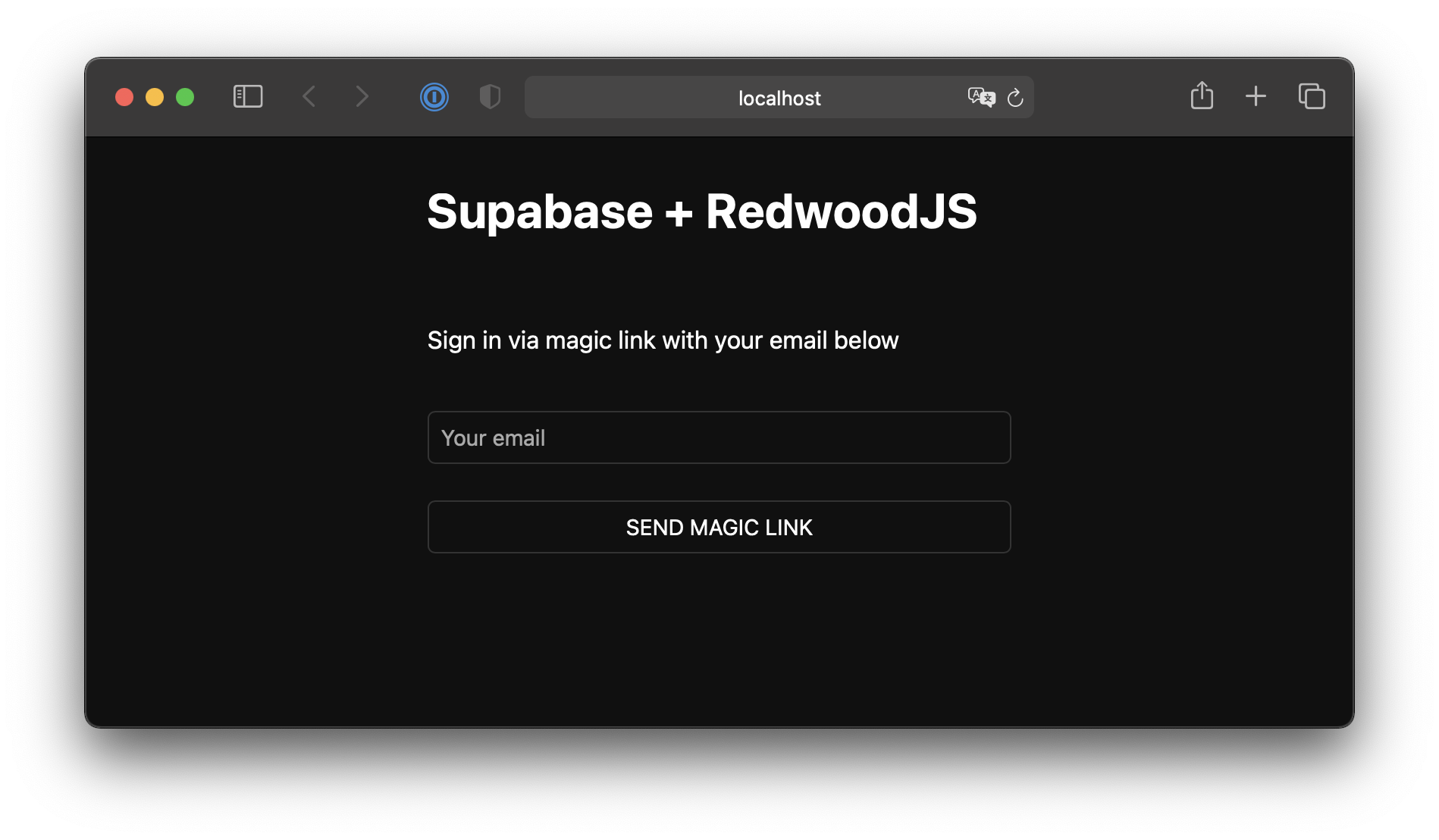
Task: Open the translate icon in address bar
Action: click(980, 97)
